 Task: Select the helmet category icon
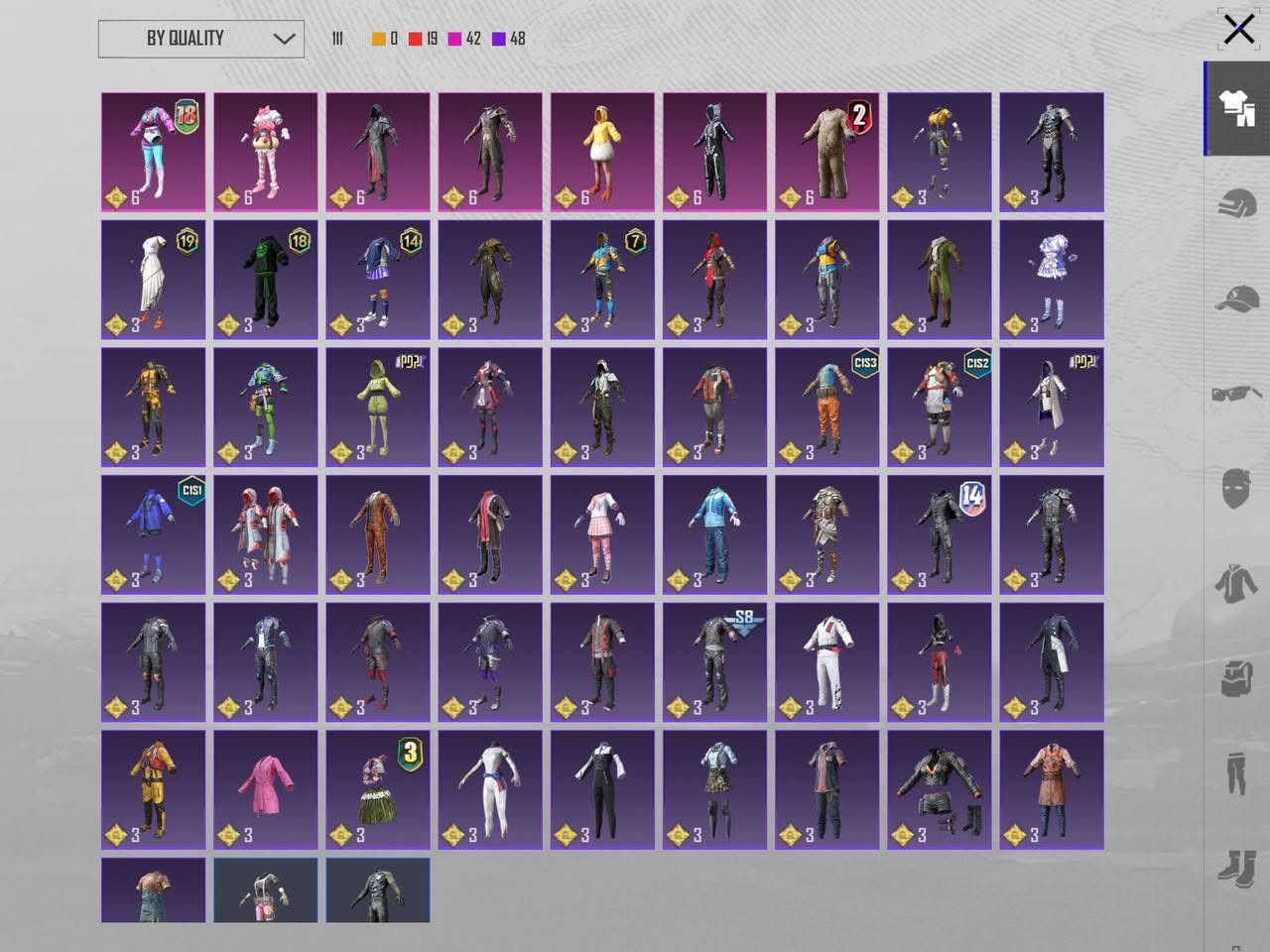pyautogui.click(x=1237, y=204)
